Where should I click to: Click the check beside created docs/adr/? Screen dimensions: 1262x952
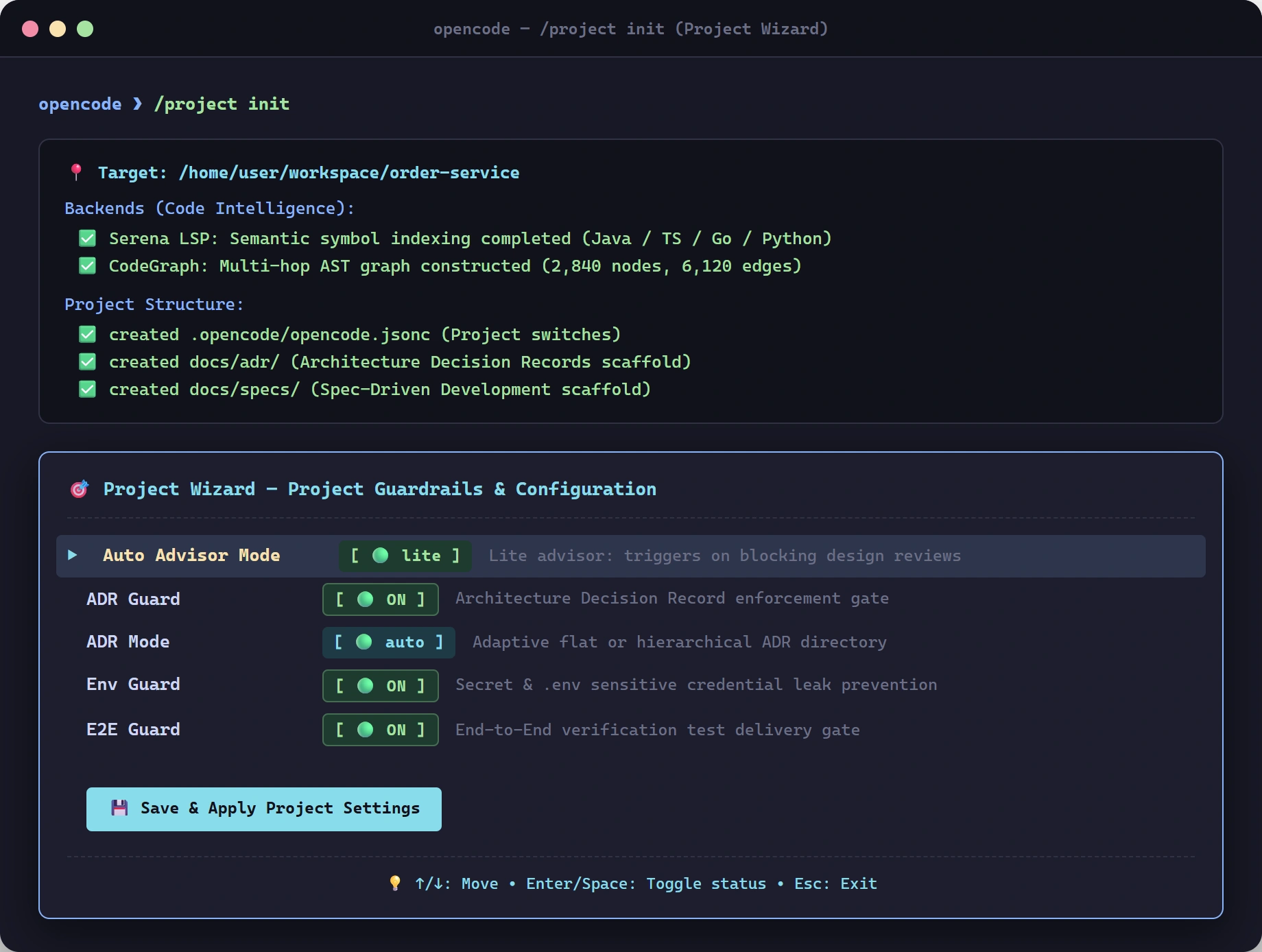coord(87,362)
